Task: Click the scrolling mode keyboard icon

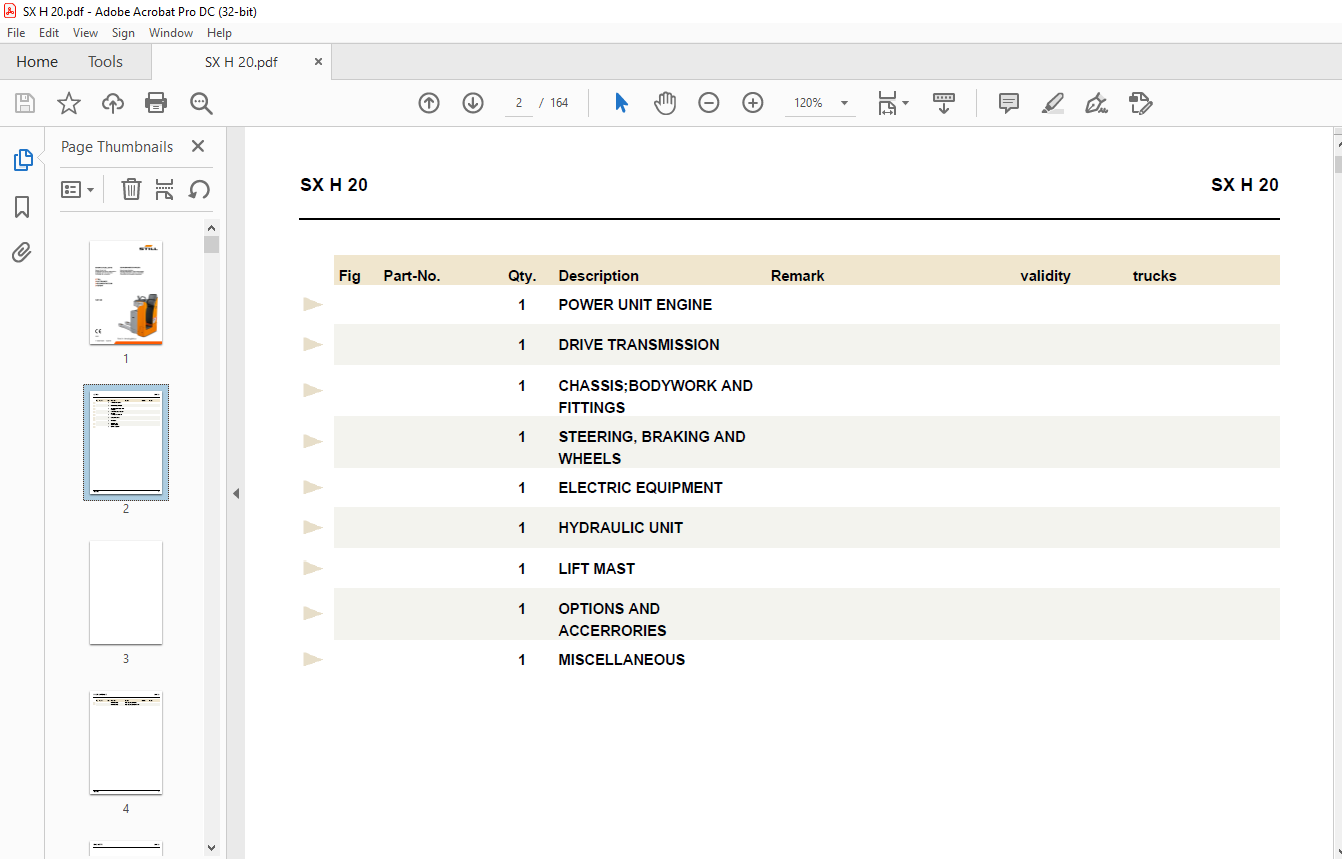Action: click(x=944, y=103)
